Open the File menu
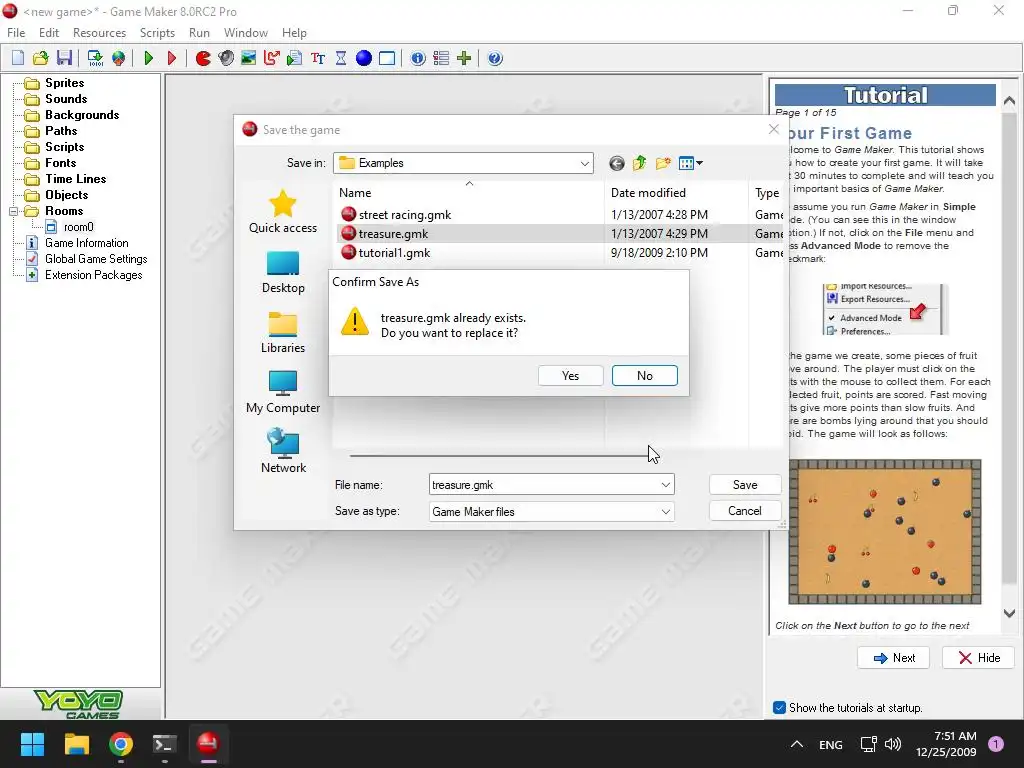 click(x=16, y=33)
